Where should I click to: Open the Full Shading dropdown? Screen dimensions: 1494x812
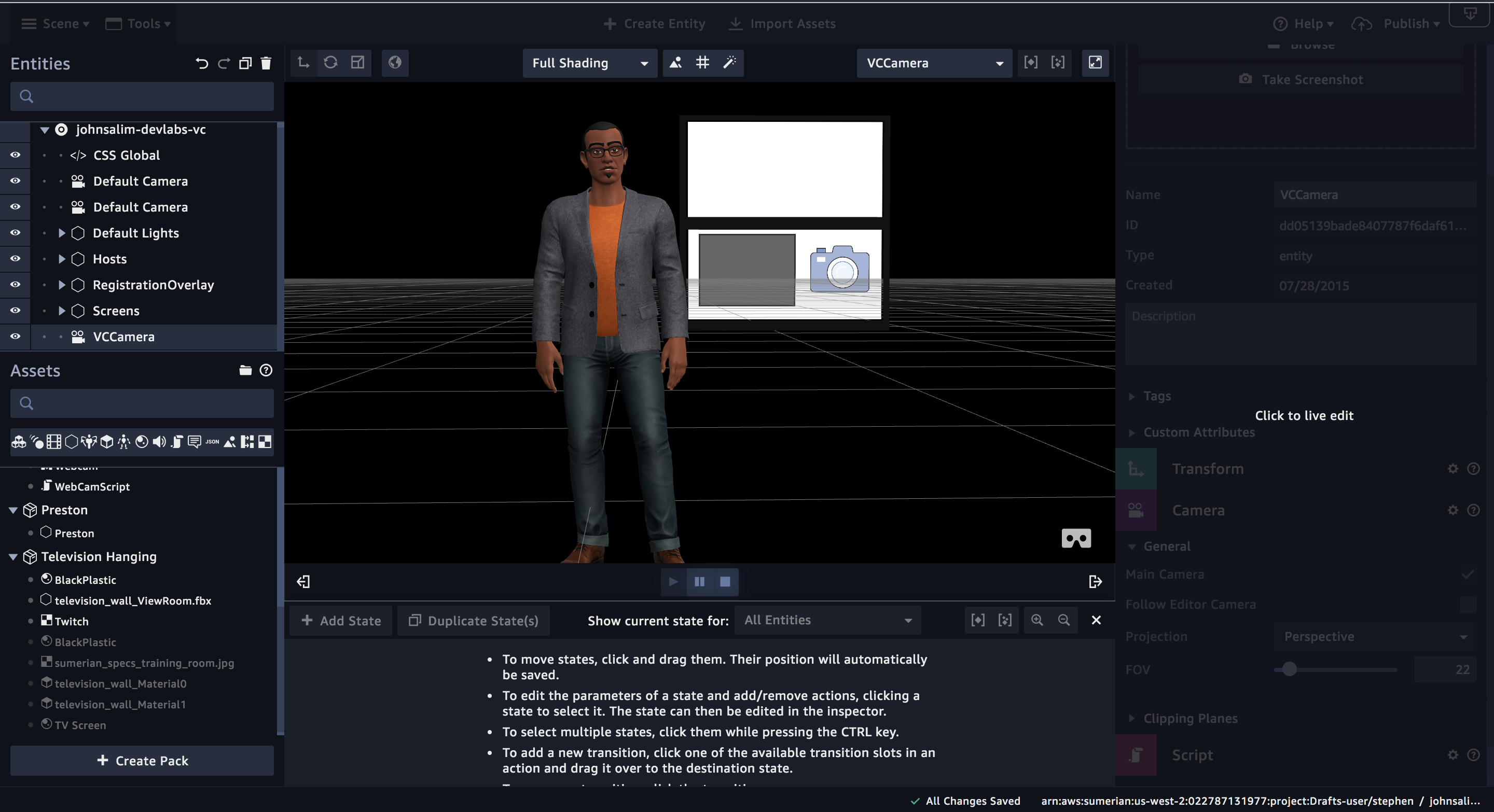[589, 63]
